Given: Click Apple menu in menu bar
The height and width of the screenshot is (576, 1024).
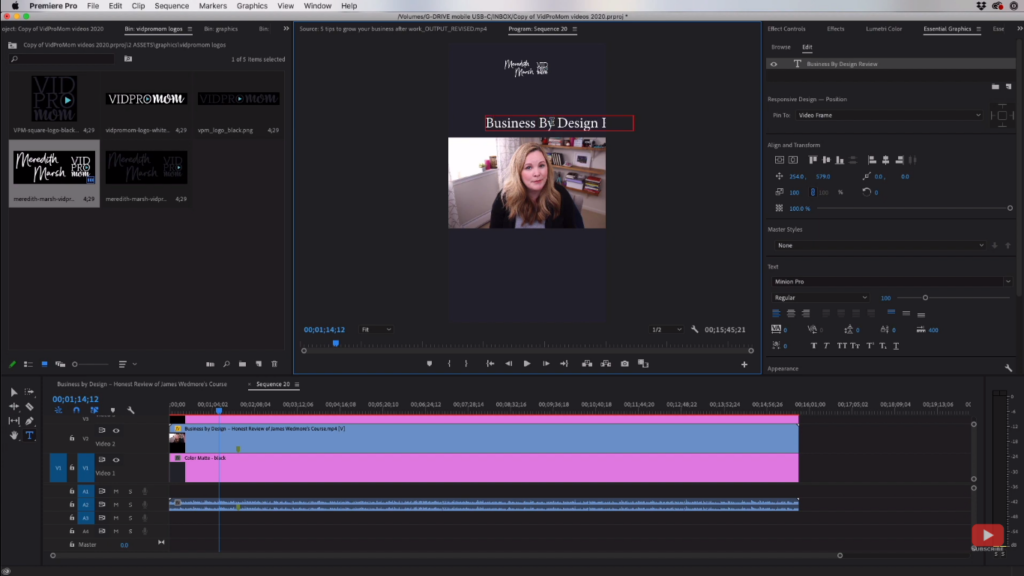Looking at the screenshot, I should pyautogui.click(x=14, y=6).
